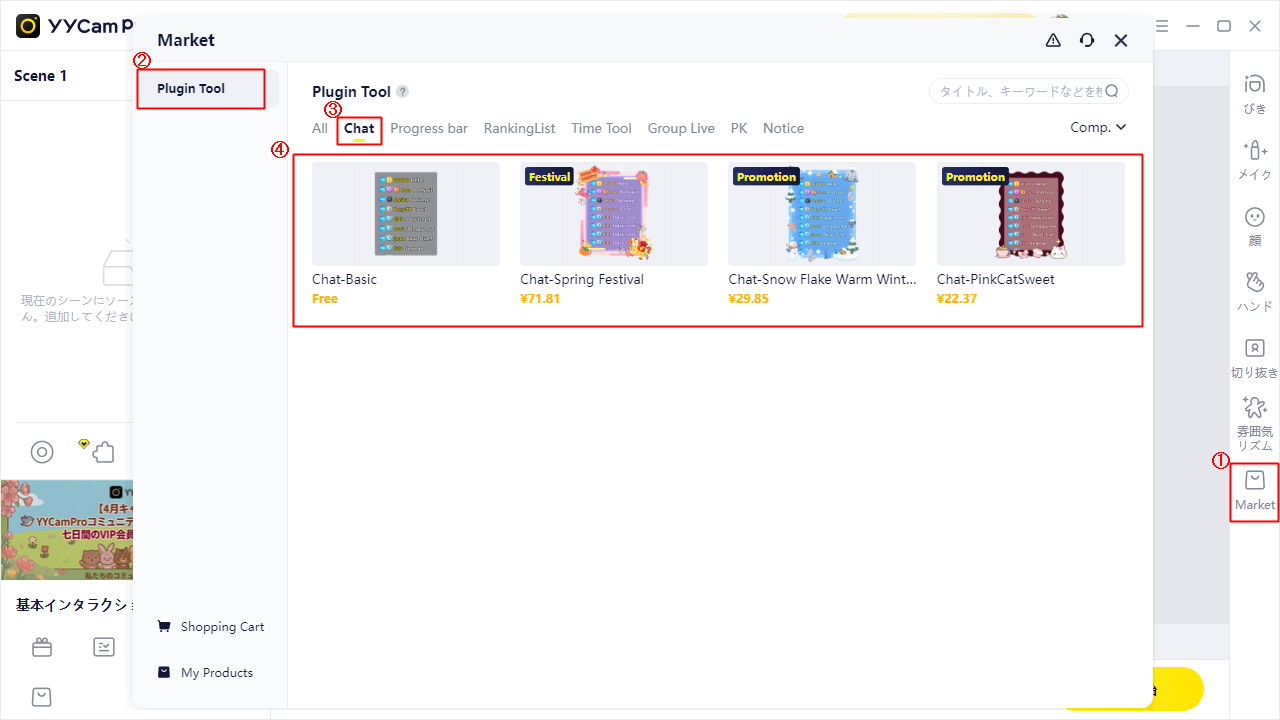Click the warning triangle icon in Market header

point(1053,40)
